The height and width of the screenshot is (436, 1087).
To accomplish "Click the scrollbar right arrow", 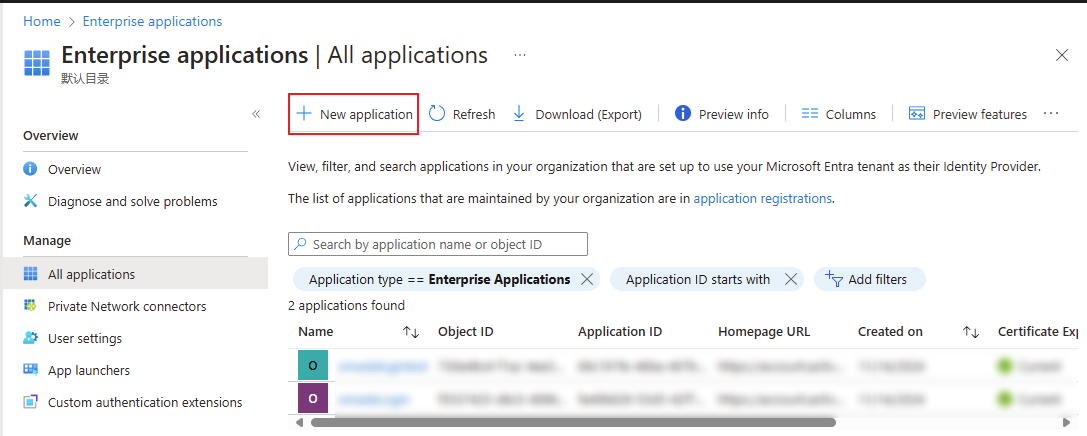I will (1066, 421).
